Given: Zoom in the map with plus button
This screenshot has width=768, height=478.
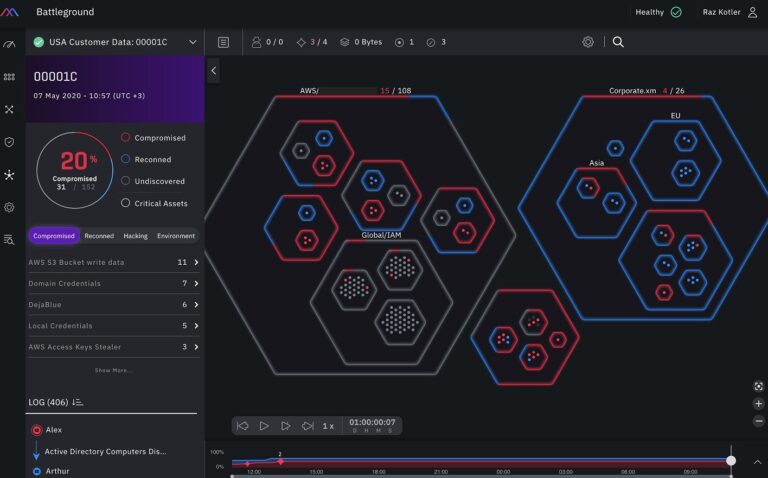Looking at the screenshot, I should coord(758,404).
